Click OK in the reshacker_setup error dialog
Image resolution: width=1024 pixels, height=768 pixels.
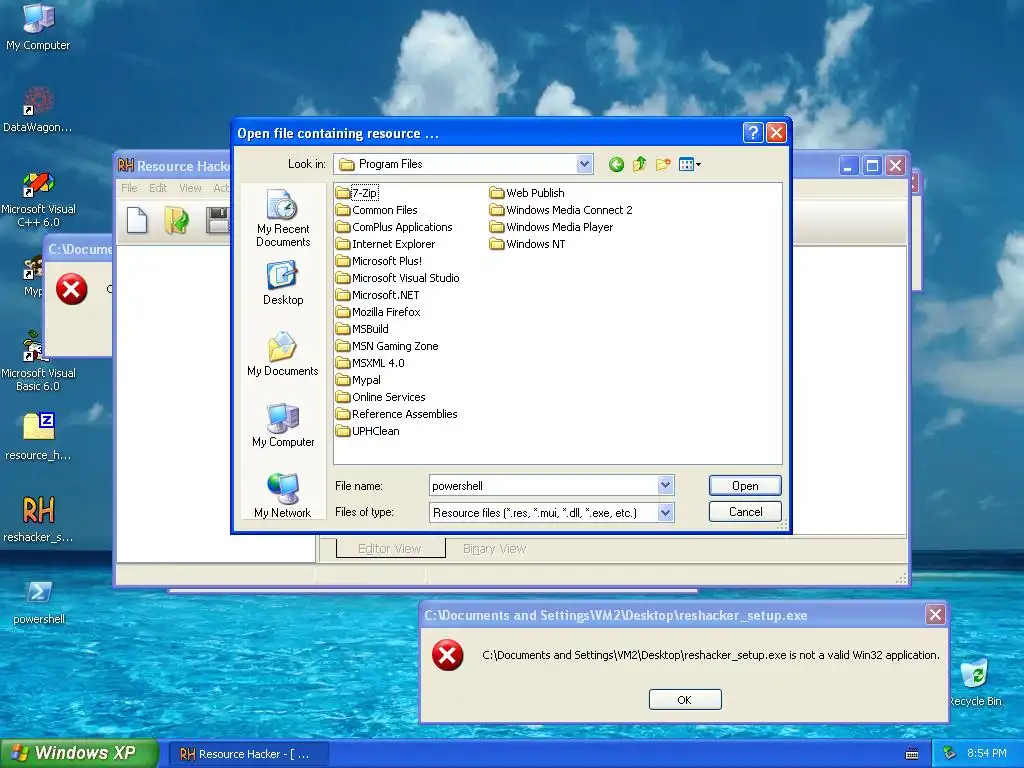pyautogui.click(x=685, y=699)
